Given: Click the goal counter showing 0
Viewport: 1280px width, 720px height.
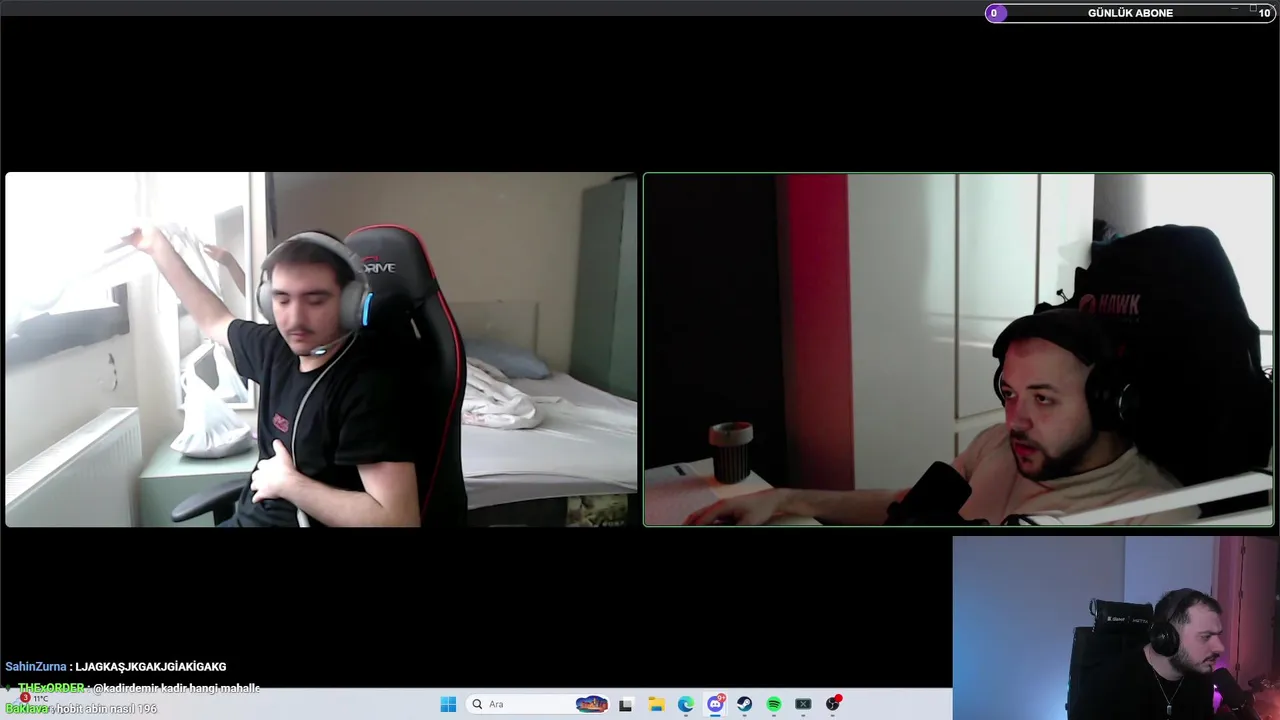Looking at the screenshot, I should pos(994,13).
